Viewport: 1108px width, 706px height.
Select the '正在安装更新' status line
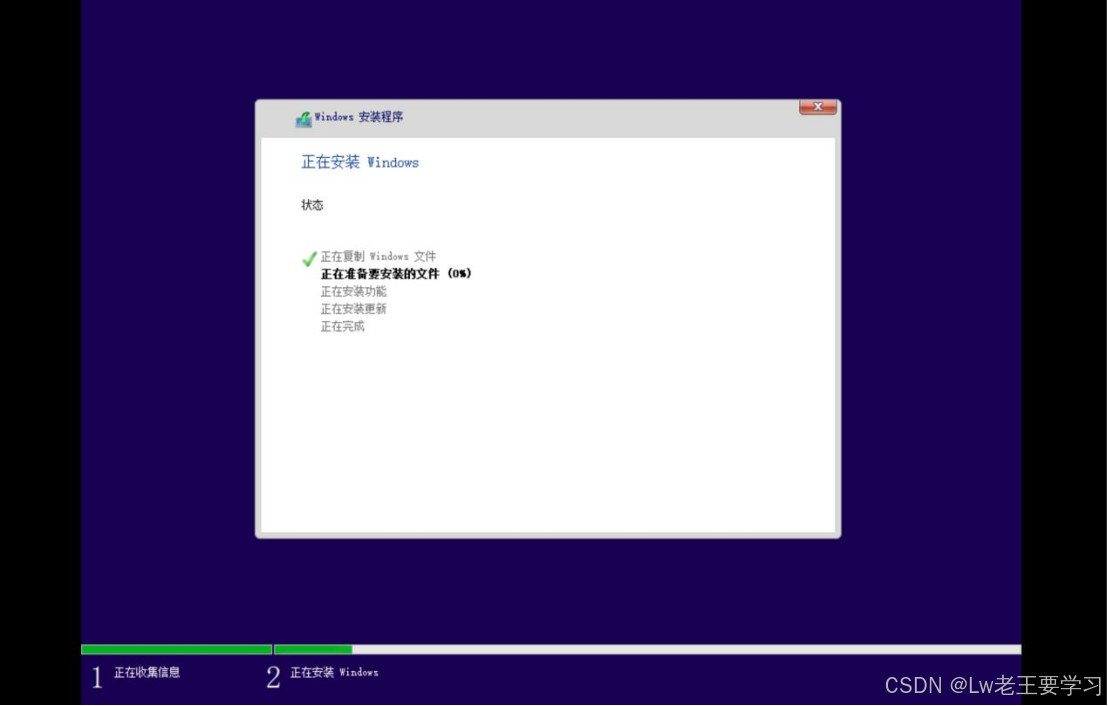pos(353,309)
